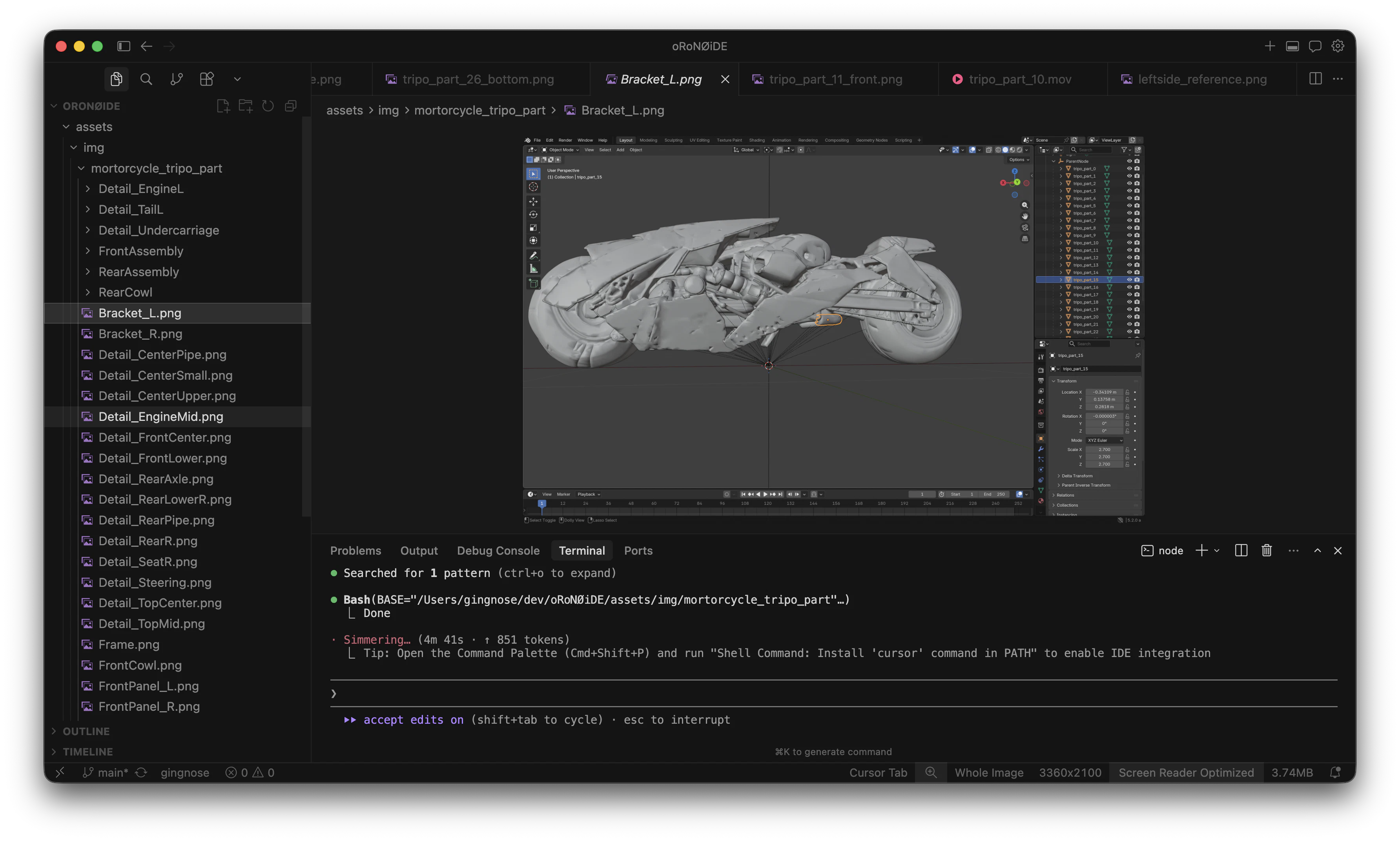Click the terminal input prompt line

(x=833, y=694)
